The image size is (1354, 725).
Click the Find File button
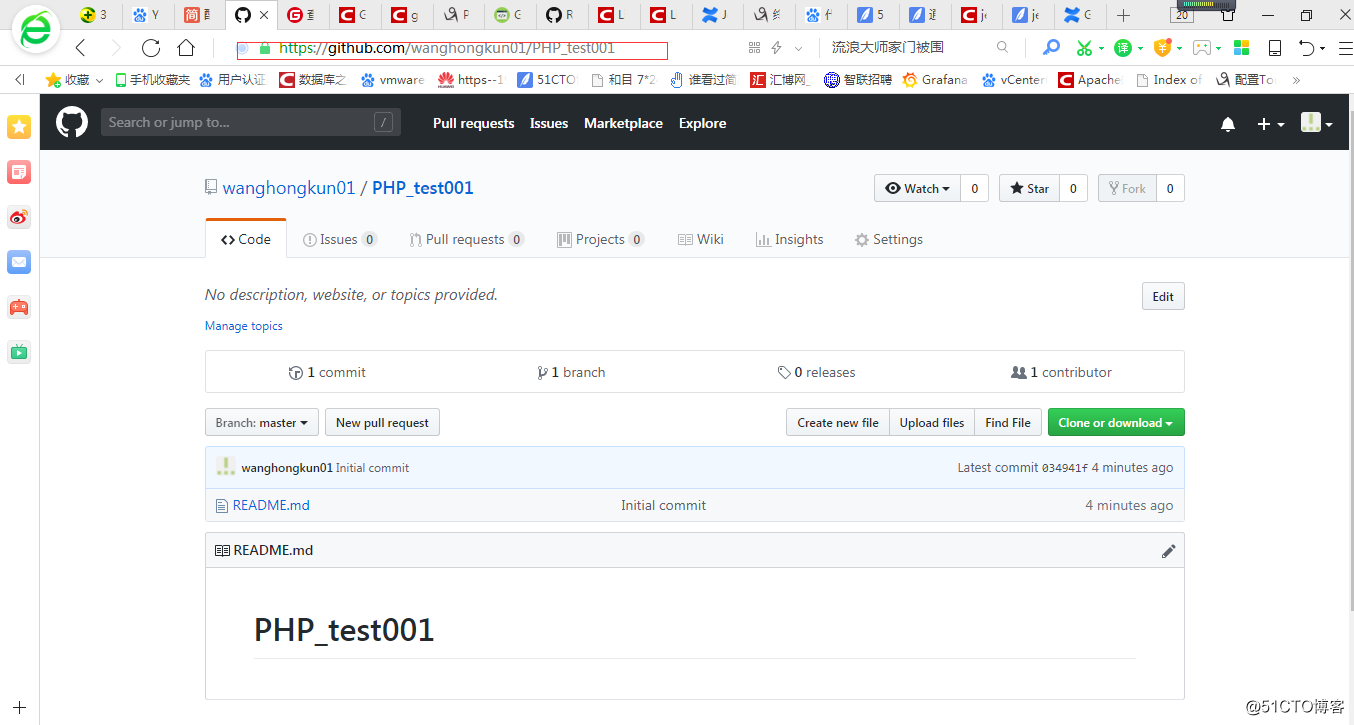[x=1008, y=422]
